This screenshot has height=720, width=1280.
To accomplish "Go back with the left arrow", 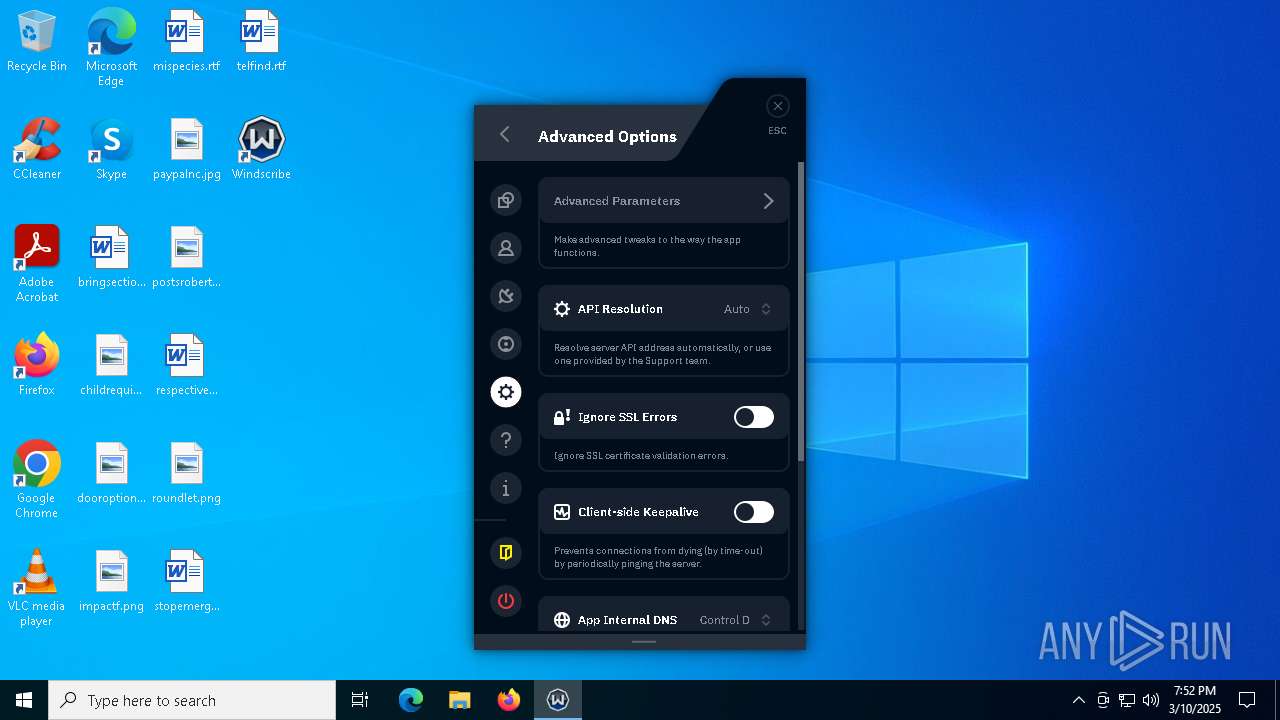I will click(505, 134).
